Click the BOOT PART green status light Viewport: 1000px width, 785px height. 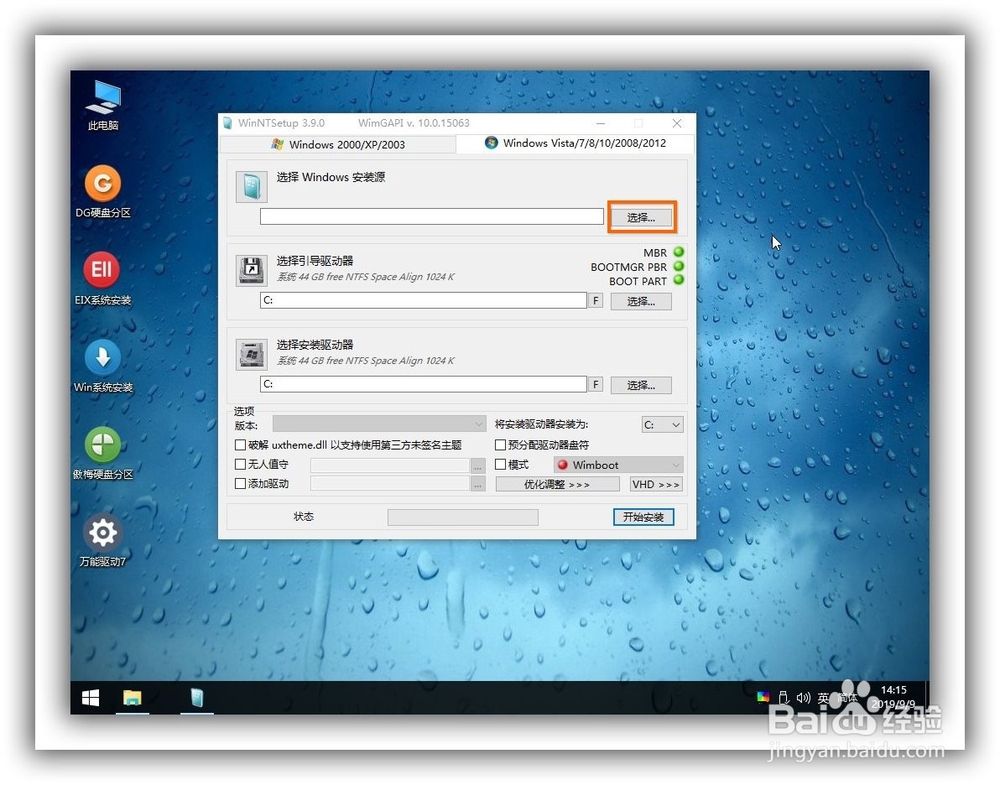coord(679,280)
